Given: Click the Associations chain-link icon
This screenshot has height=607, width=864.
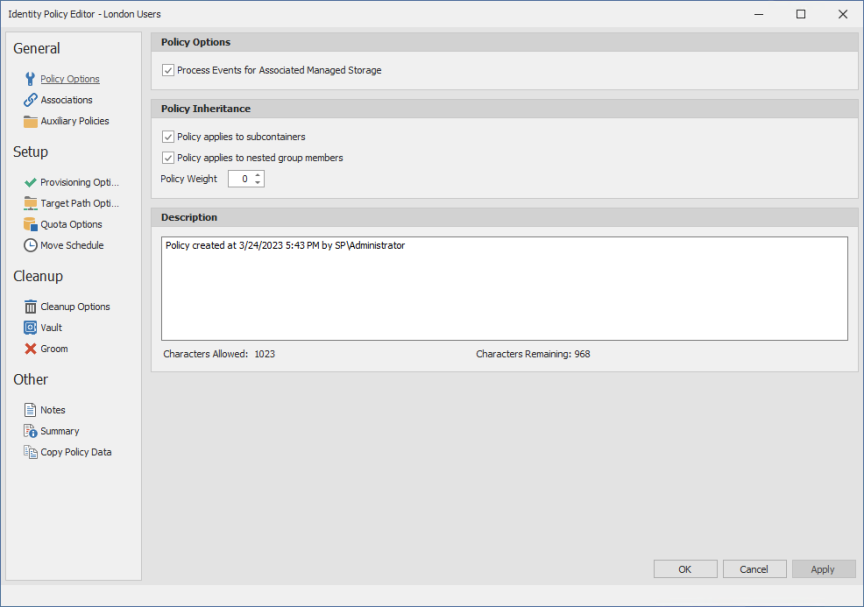Looking at the screenshot, I should click(x=30, y=100).
